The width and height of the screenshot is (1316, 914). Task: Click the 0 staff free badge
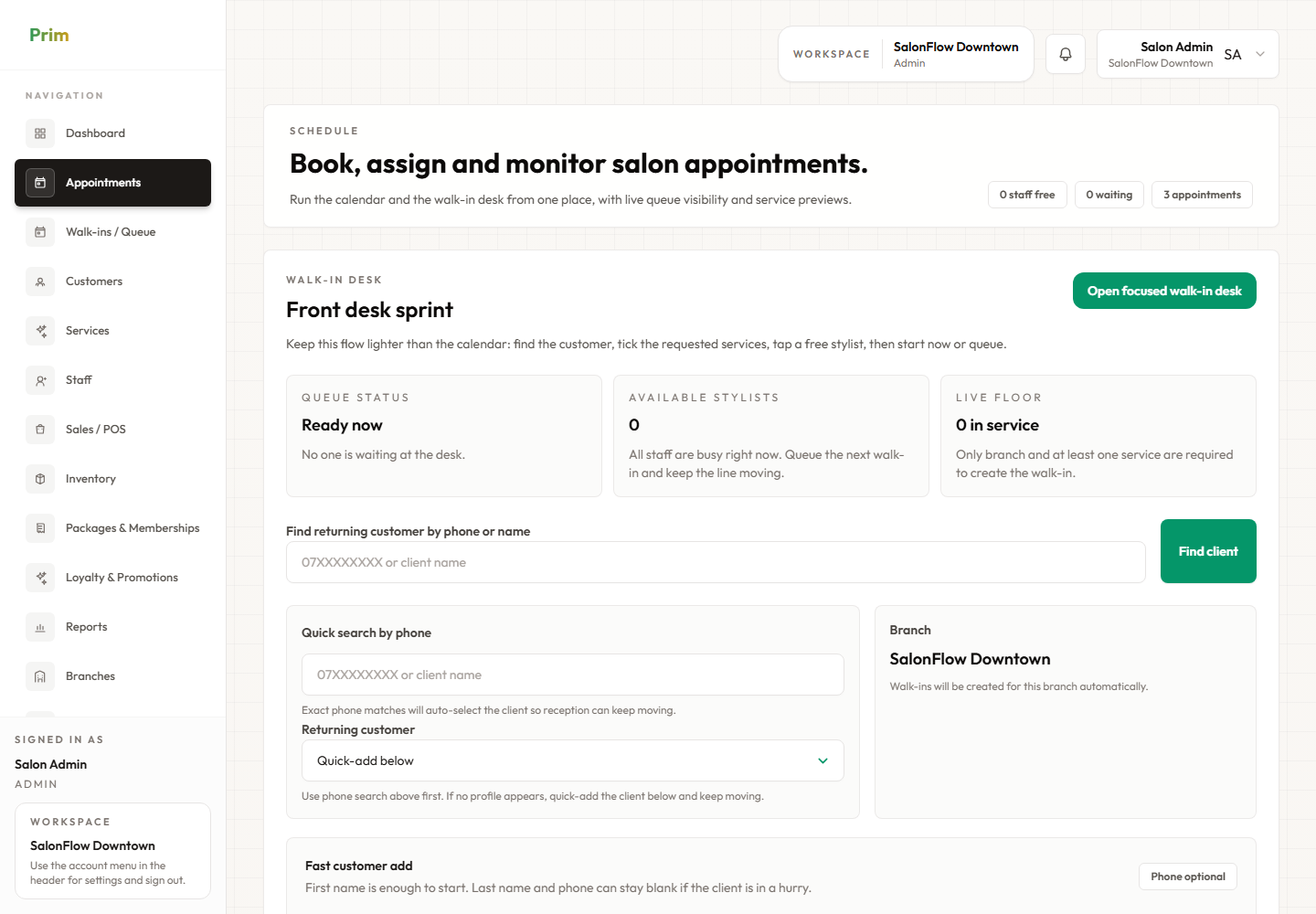click(1027, 195)
